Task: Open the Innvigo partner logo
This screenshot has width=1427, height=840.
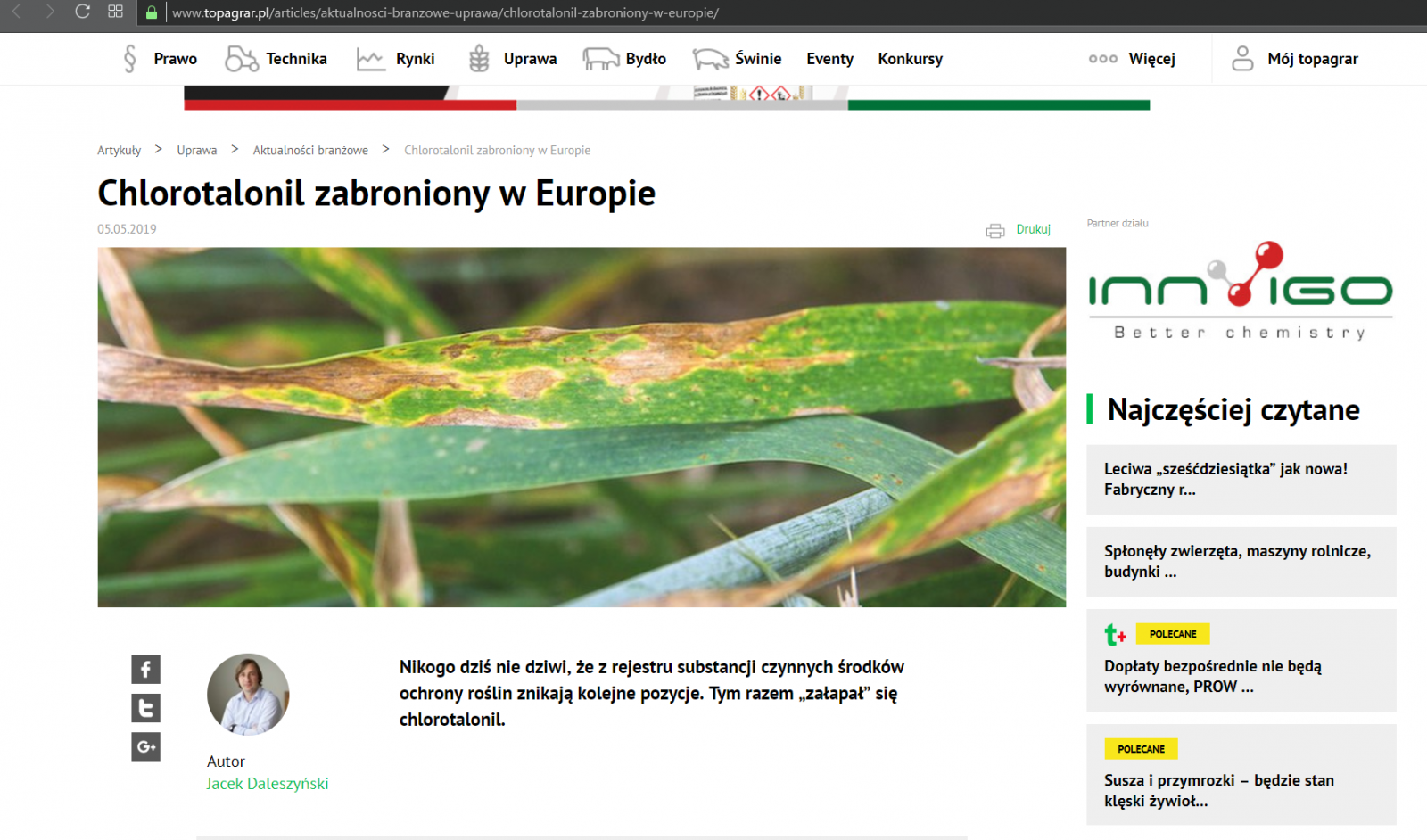Action: (x=1240, y=291)
